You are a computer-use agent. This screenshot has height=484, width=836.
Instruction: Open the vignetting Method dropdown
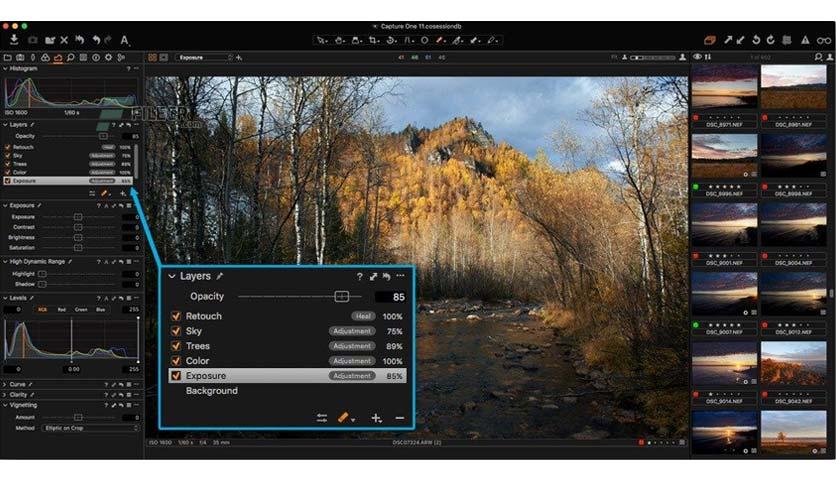(91, 428)
